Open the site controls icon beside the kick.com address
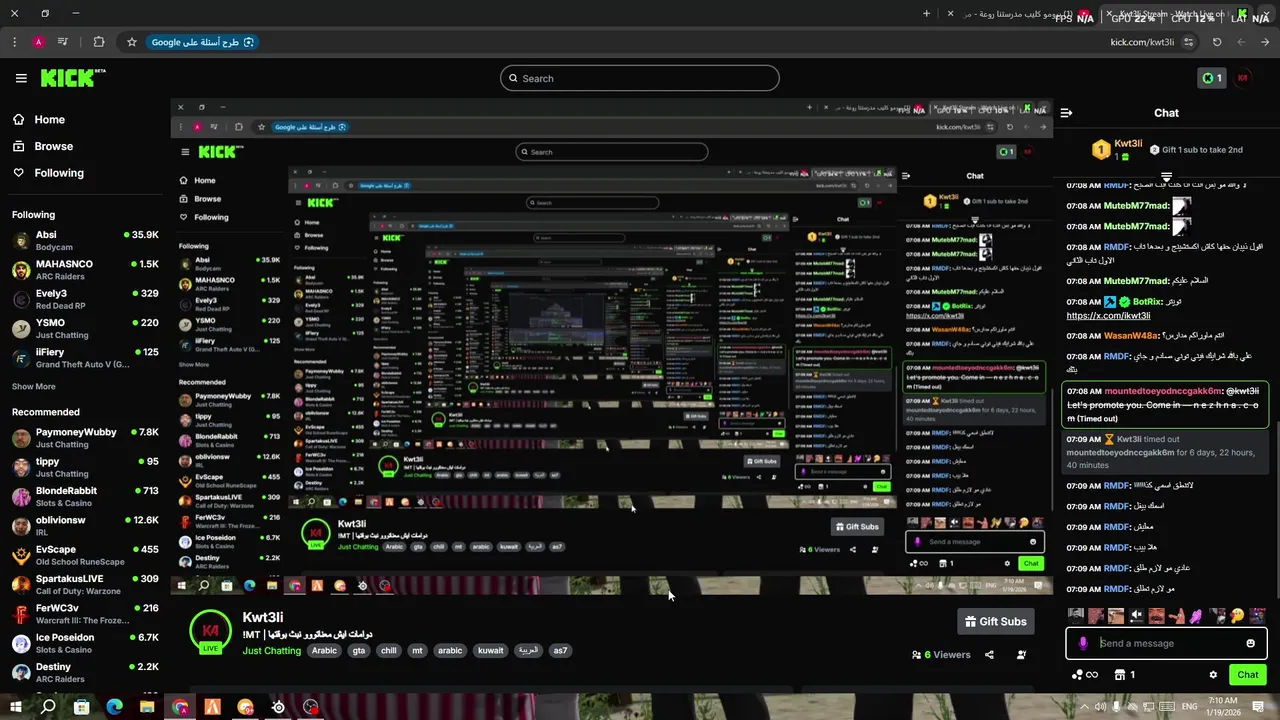The height and width of the screenshot is (720, 1280). pos(1188,42)
